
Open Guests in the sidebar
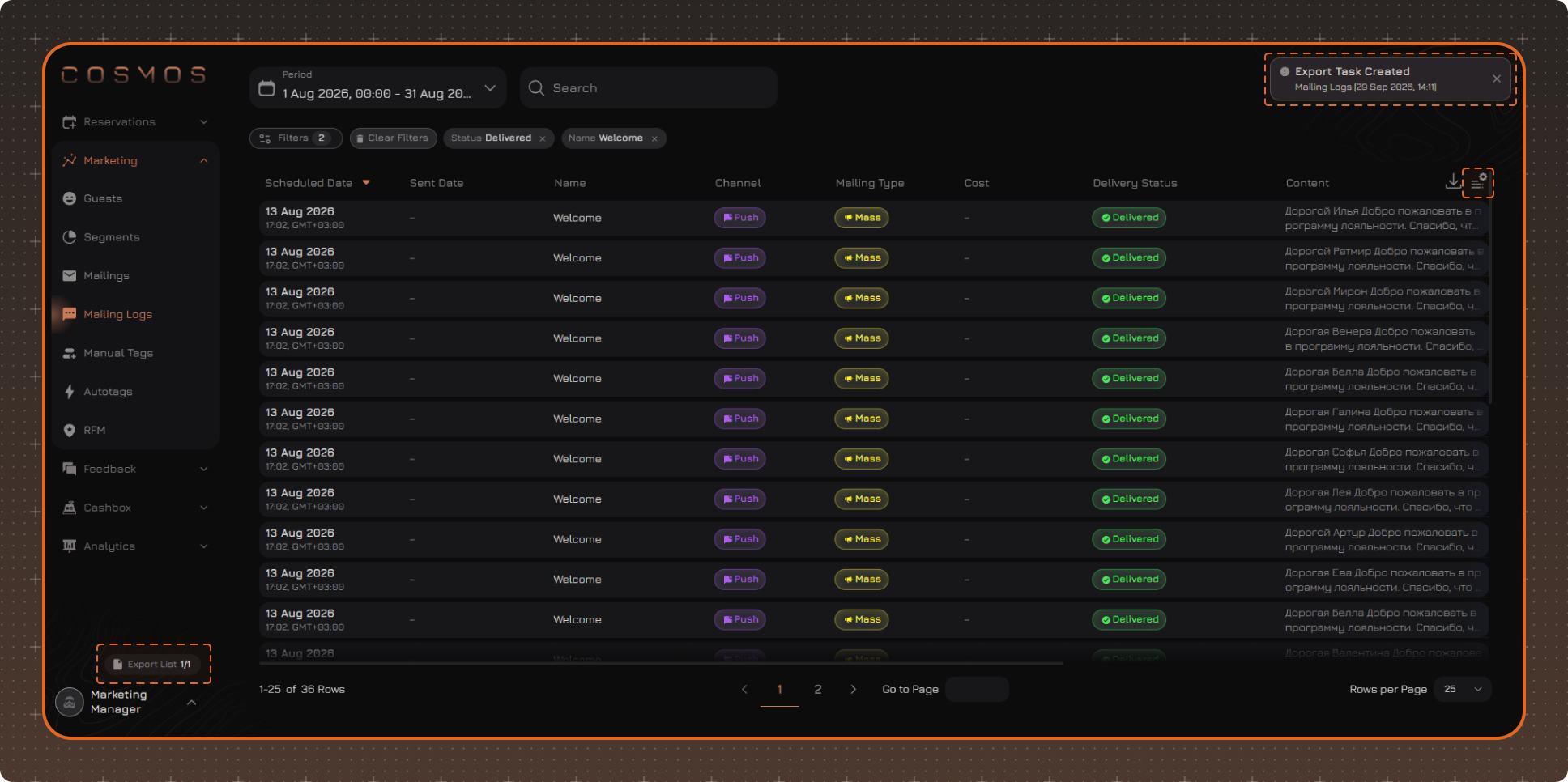[x=103, y=199]
